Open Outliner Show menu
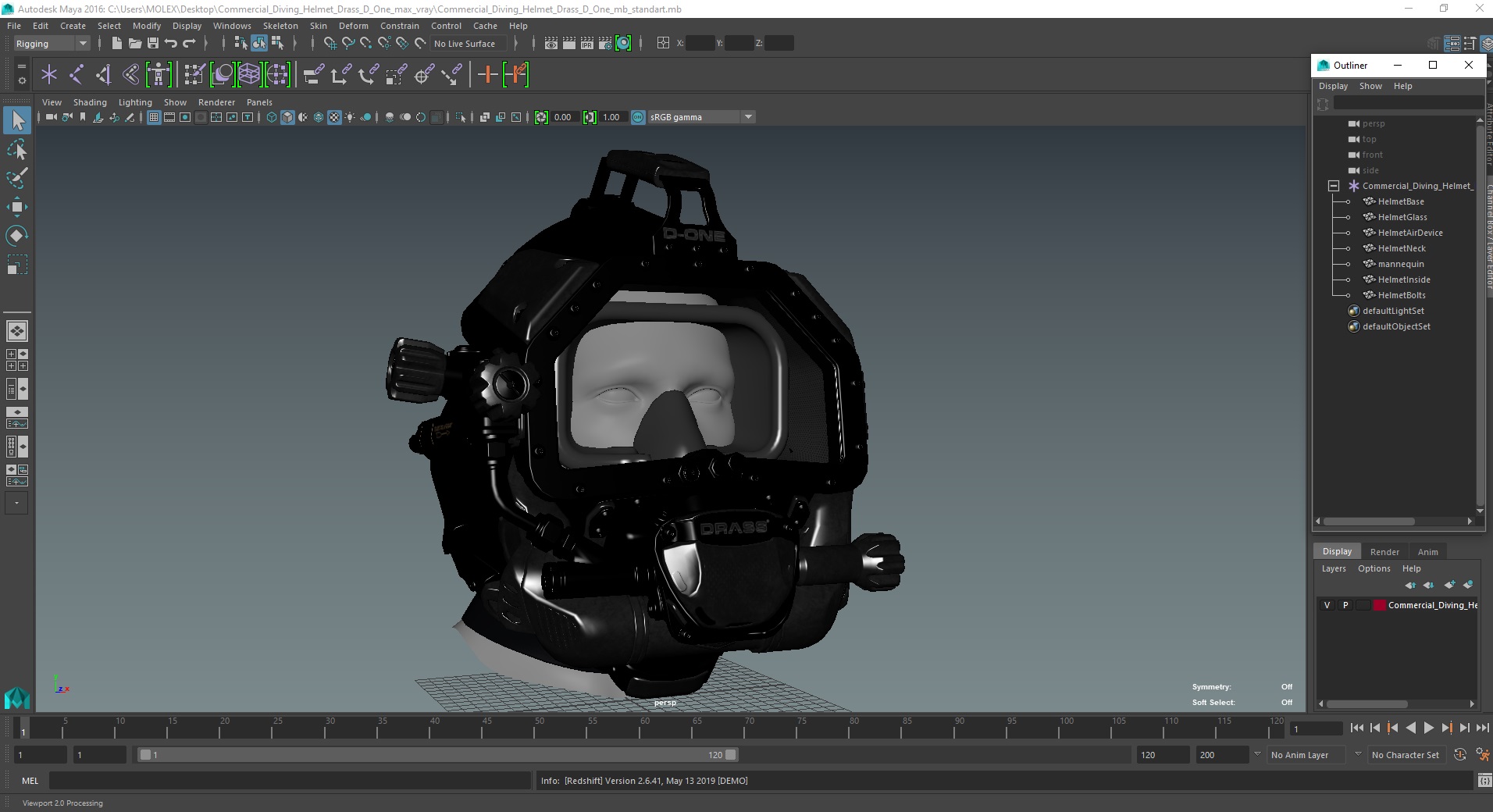The image size is (1493, 812). tap(1370, 86)
